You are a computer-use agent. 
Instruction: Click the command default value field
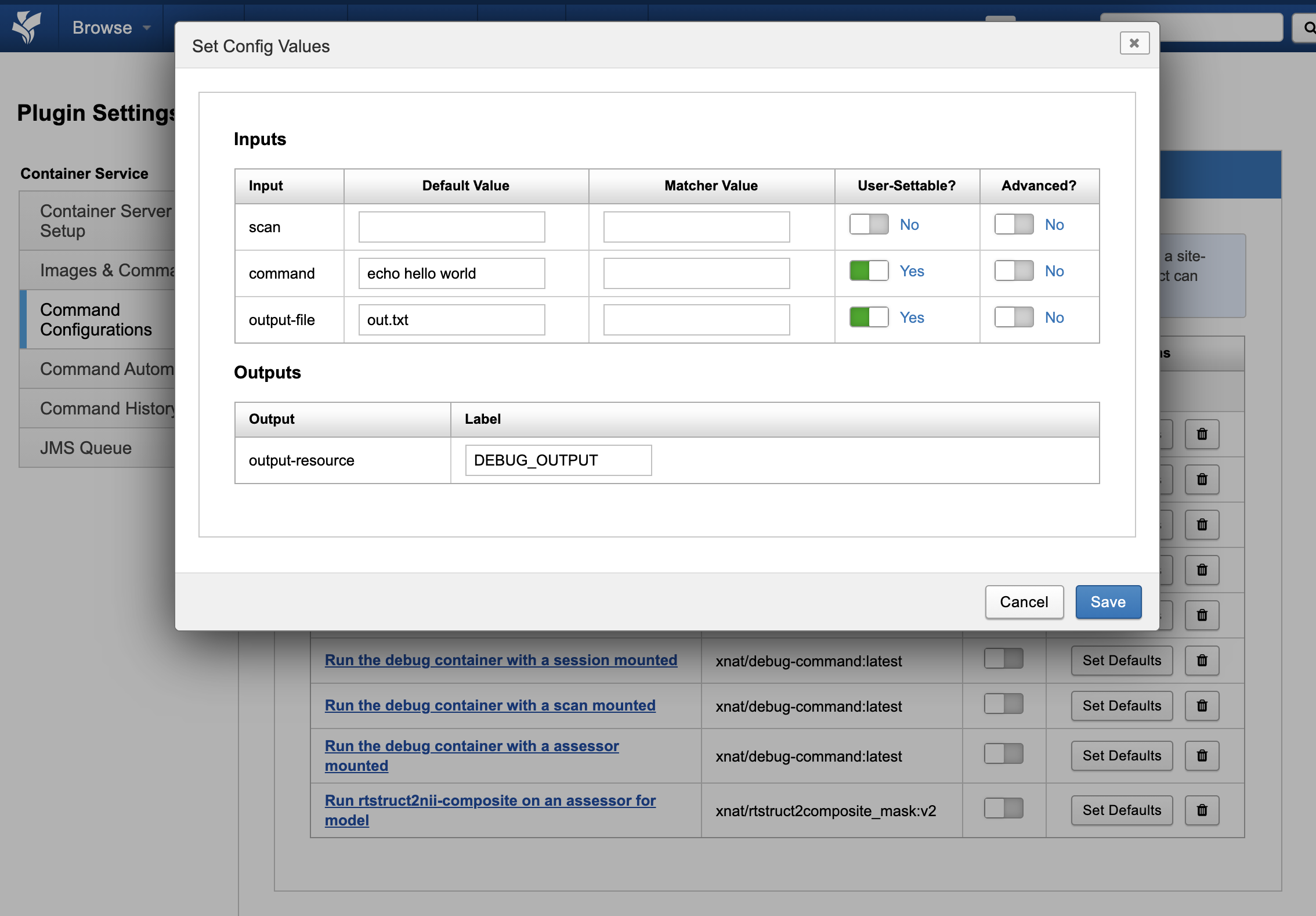click(451, 273)
